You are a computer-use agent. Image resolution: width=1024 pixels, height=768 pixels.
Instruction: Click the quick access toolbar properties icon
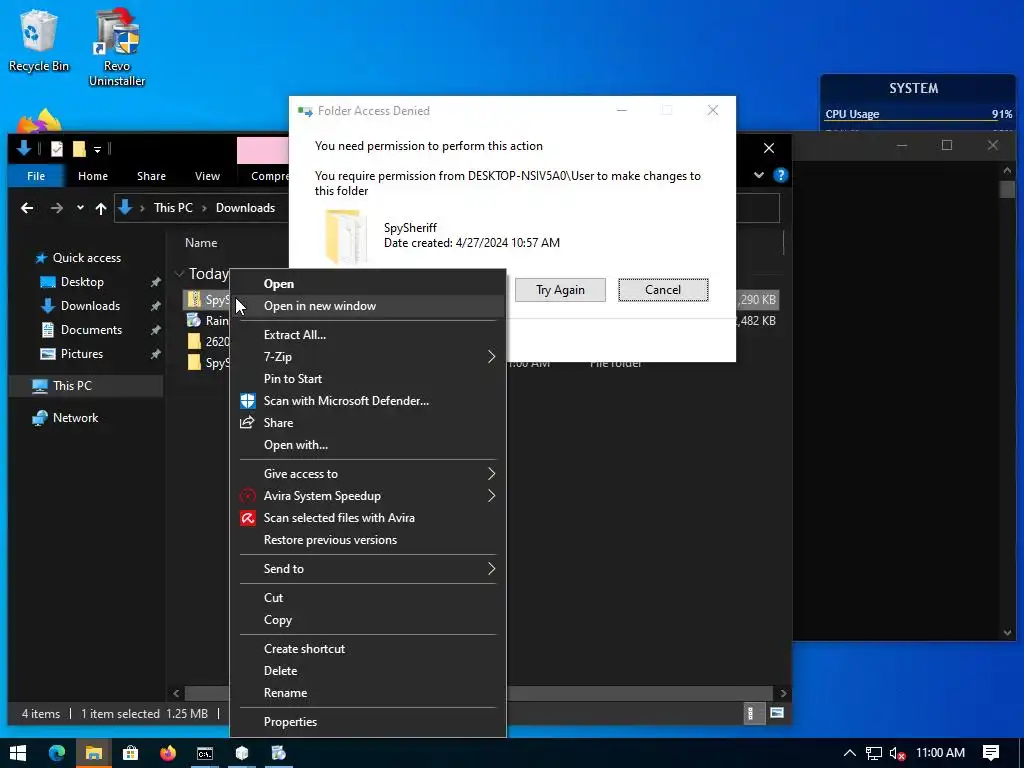click(x=57, y=149)
